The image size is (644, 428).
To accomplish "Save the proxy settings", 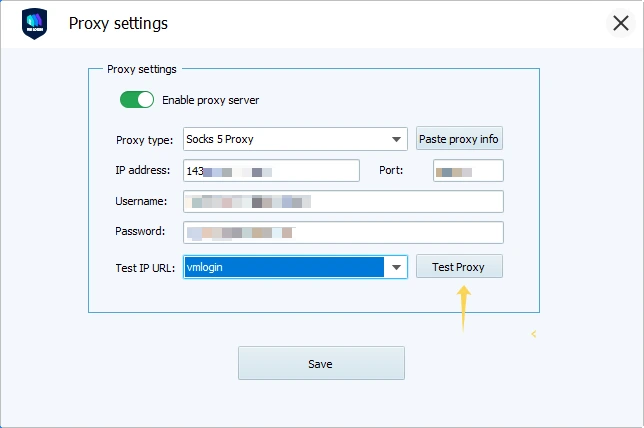I will (x=321, y=363).
